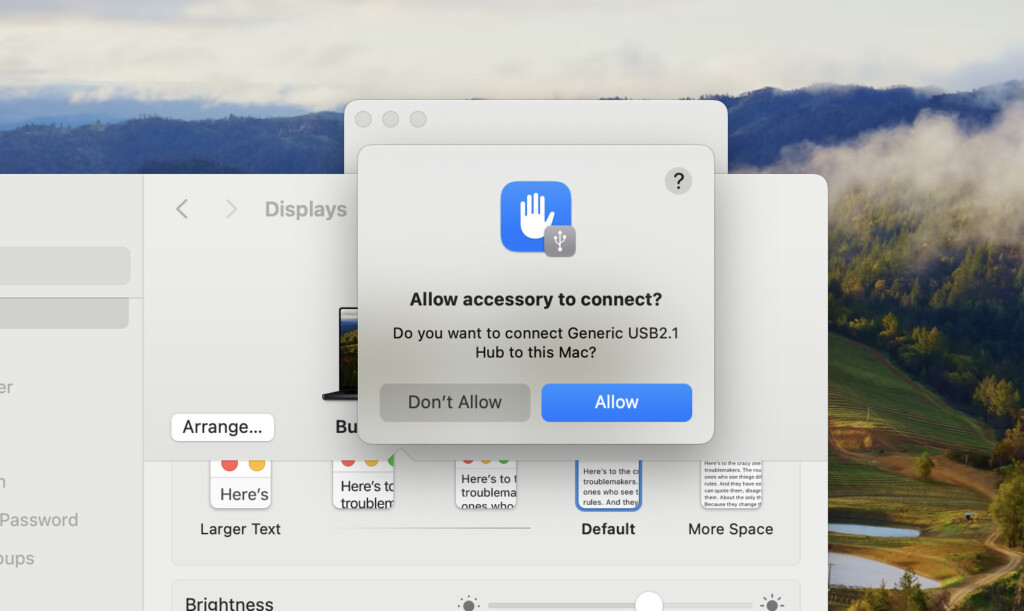The image size is (1024, 611).
Task: Go forward with the right chevron
Action: tap(231, 209)
